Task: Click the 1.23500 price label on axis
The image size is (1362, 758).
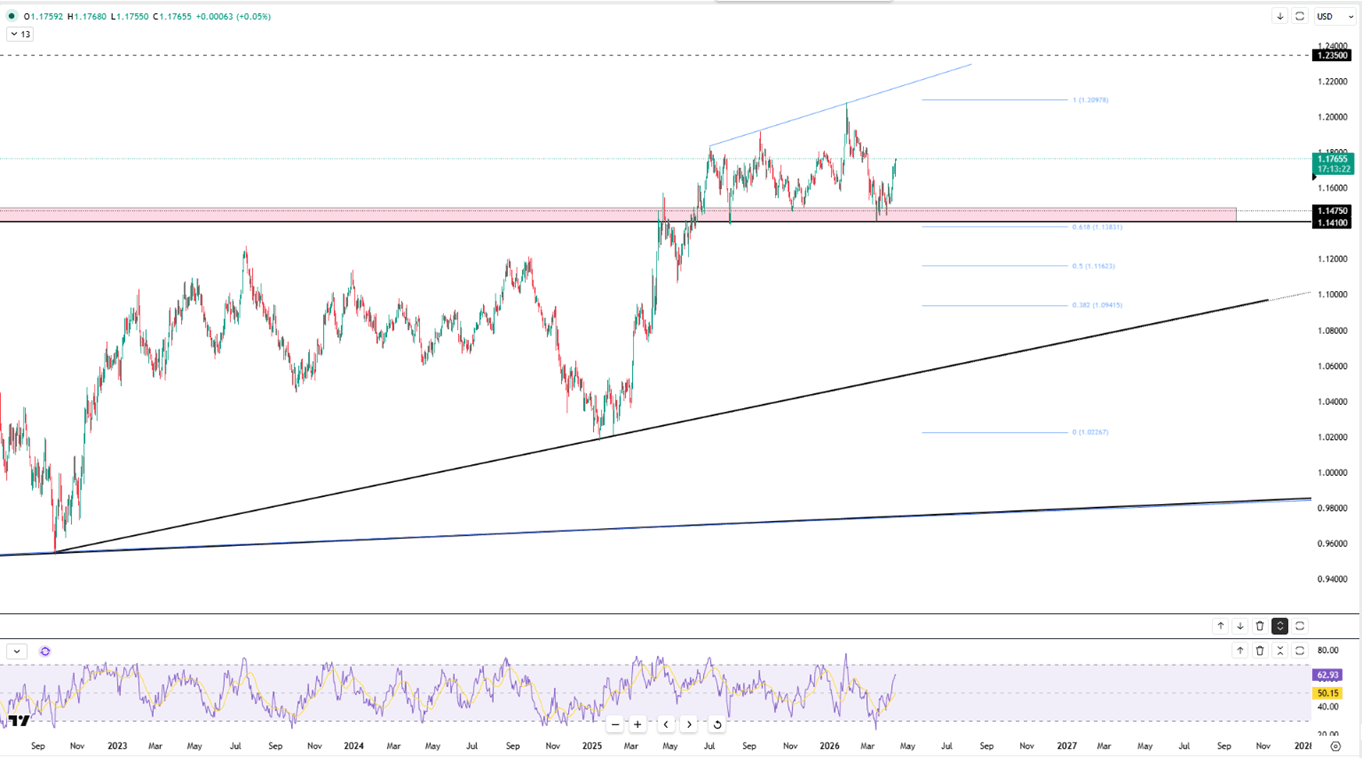Action: 1333,56
